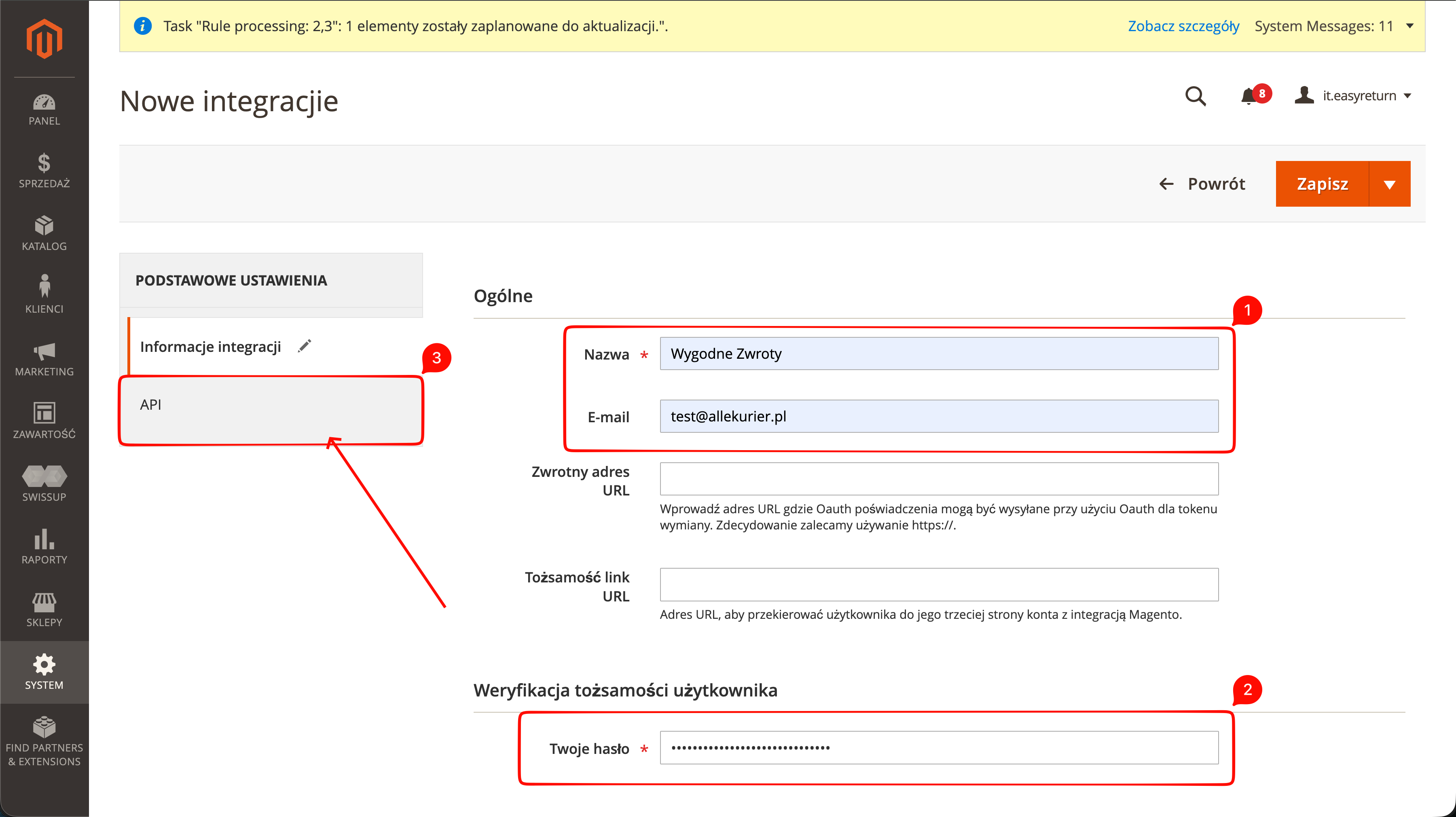This screenshot has height=817, width=1456.
Task: Expand the System Messages: 11 dropdown
Action: [x=1334, y=26]
